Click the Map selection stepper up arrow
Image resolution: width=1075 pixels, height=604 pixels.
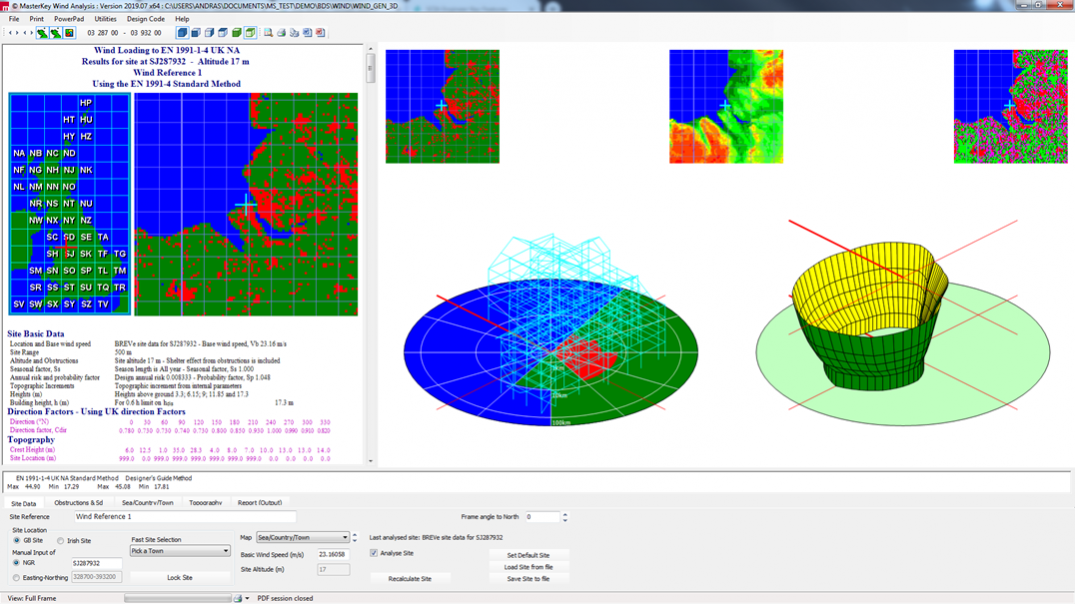tap(354, 535)
